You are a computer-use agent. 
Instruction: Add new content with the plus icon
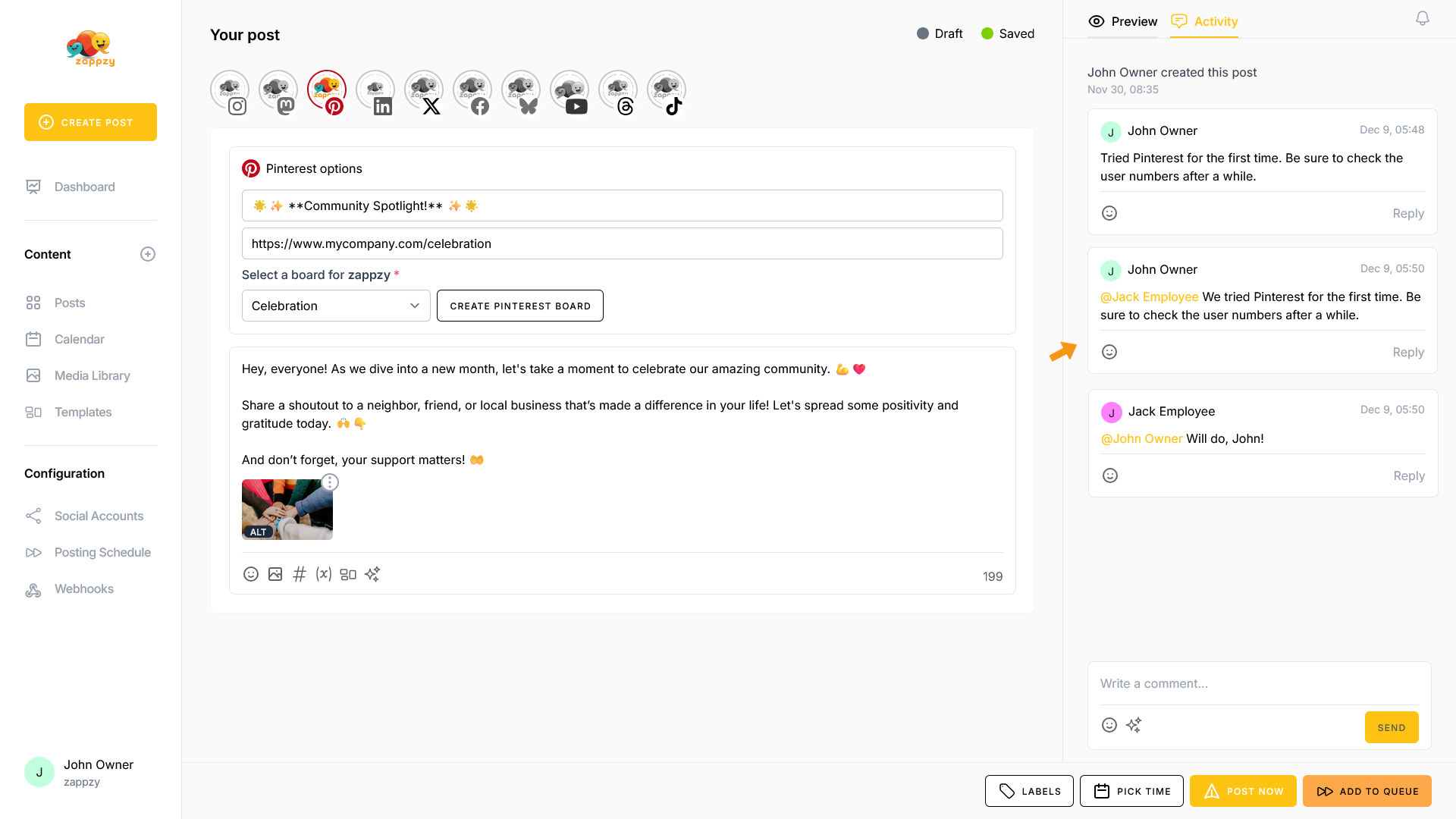click(x=148, y=254)
